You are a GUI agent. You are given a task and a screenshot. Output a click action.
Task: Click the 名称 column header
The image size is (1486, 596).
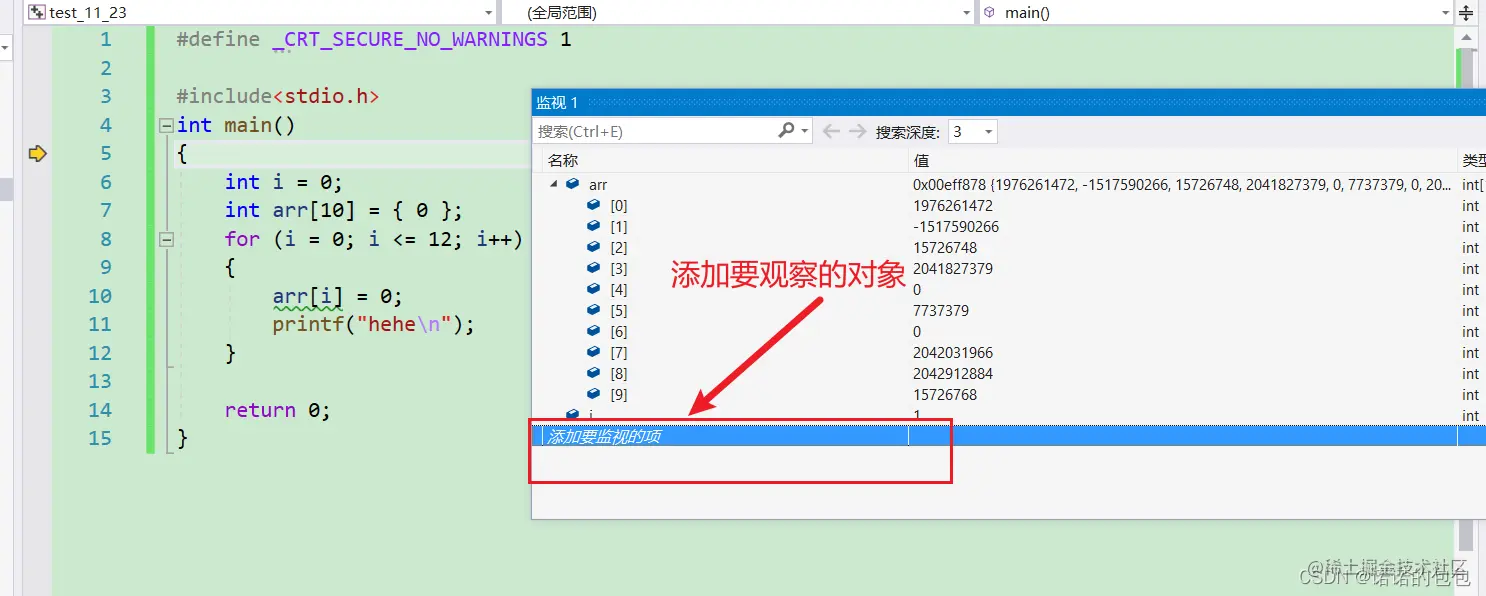click(x=562, y=159)
